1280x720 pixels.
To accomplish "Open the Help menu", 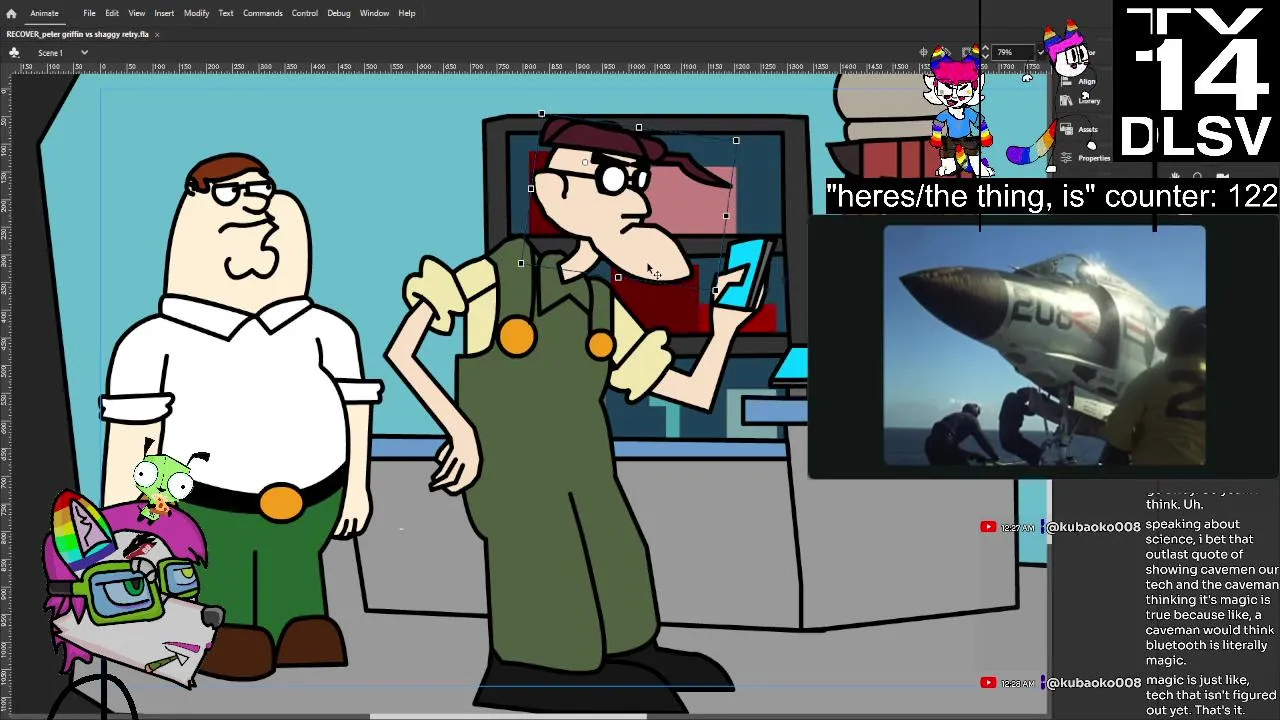I will [x=407, y=13].
